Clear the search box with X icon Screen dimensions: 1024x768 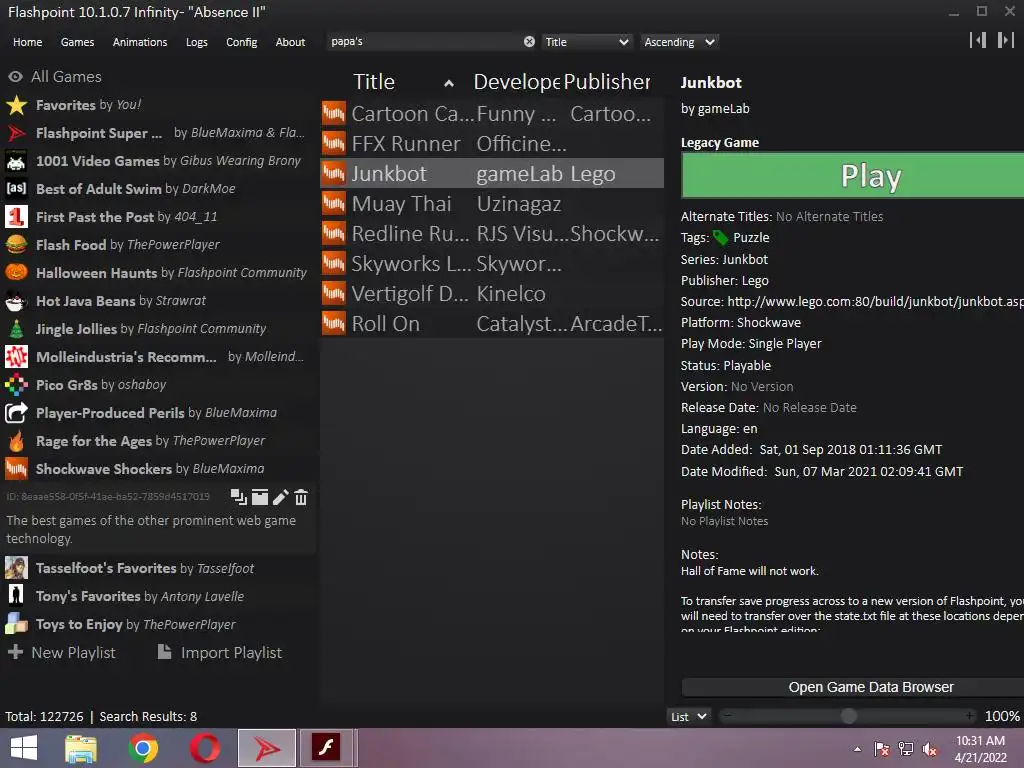click(x=529, y=42)
